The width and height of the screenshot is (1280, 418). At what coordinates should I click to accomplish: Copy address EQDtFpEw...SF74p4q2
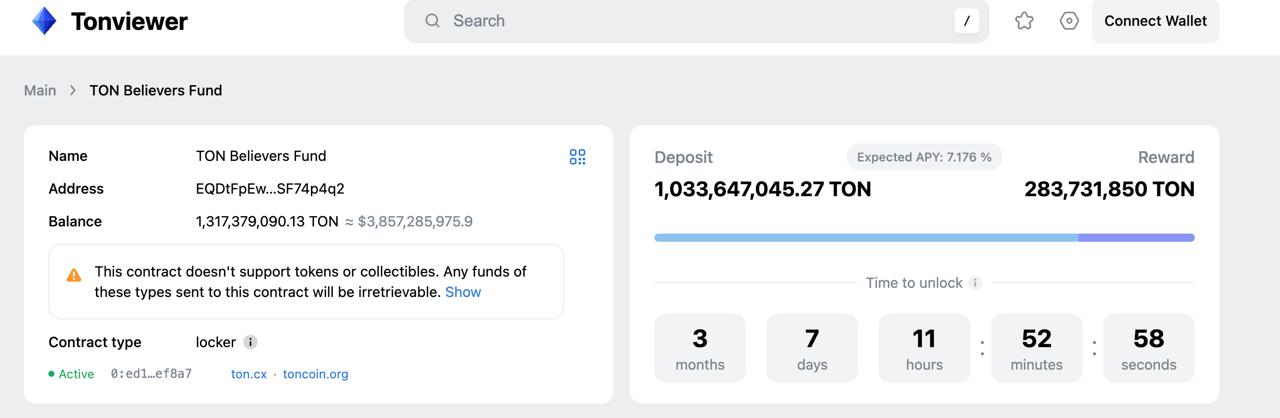pos(270,189)
